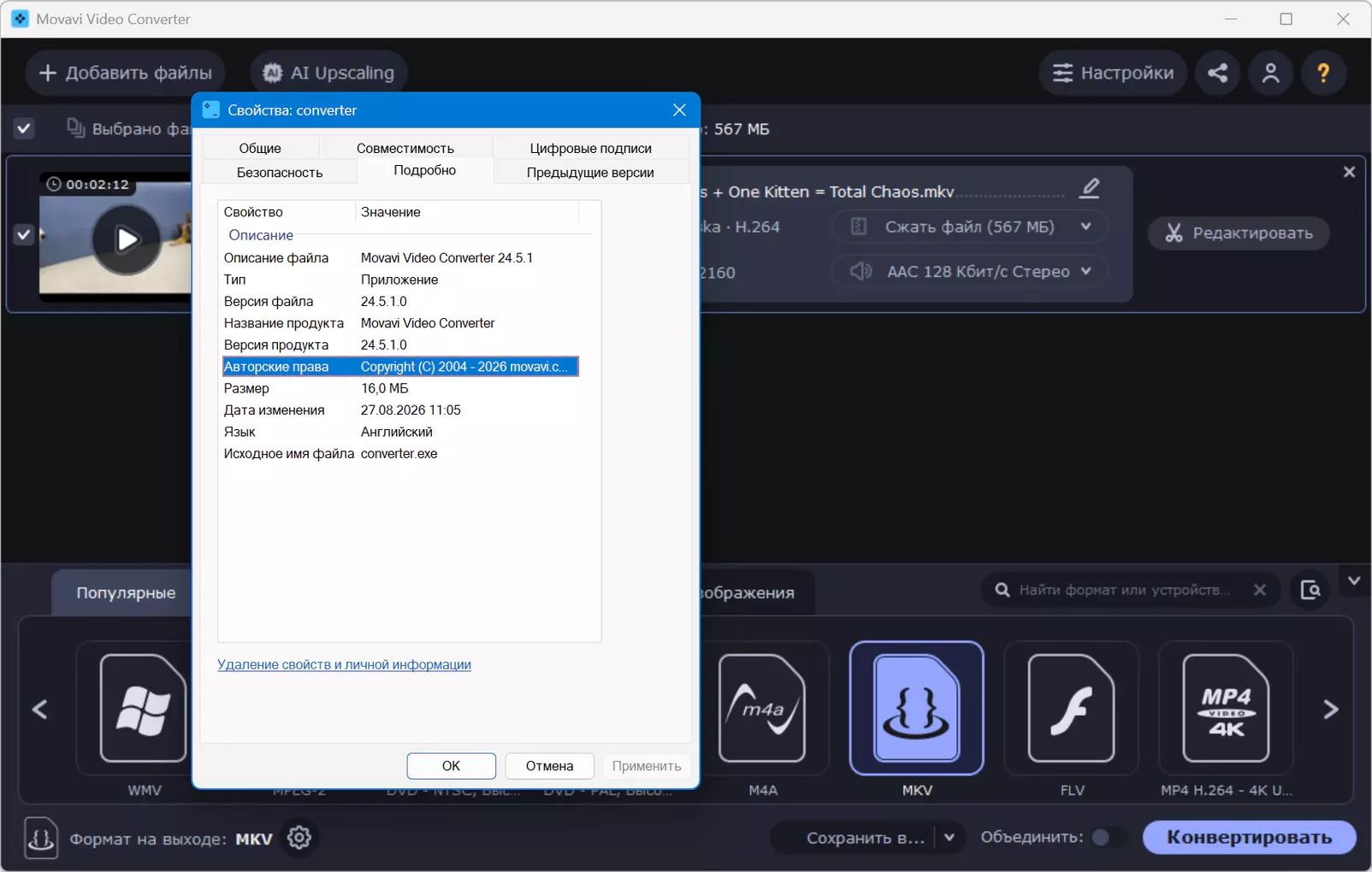Select the WMV format icon
Viewport: 1372px width, 872px height.
pyautogui.click(x=144, y=708)
